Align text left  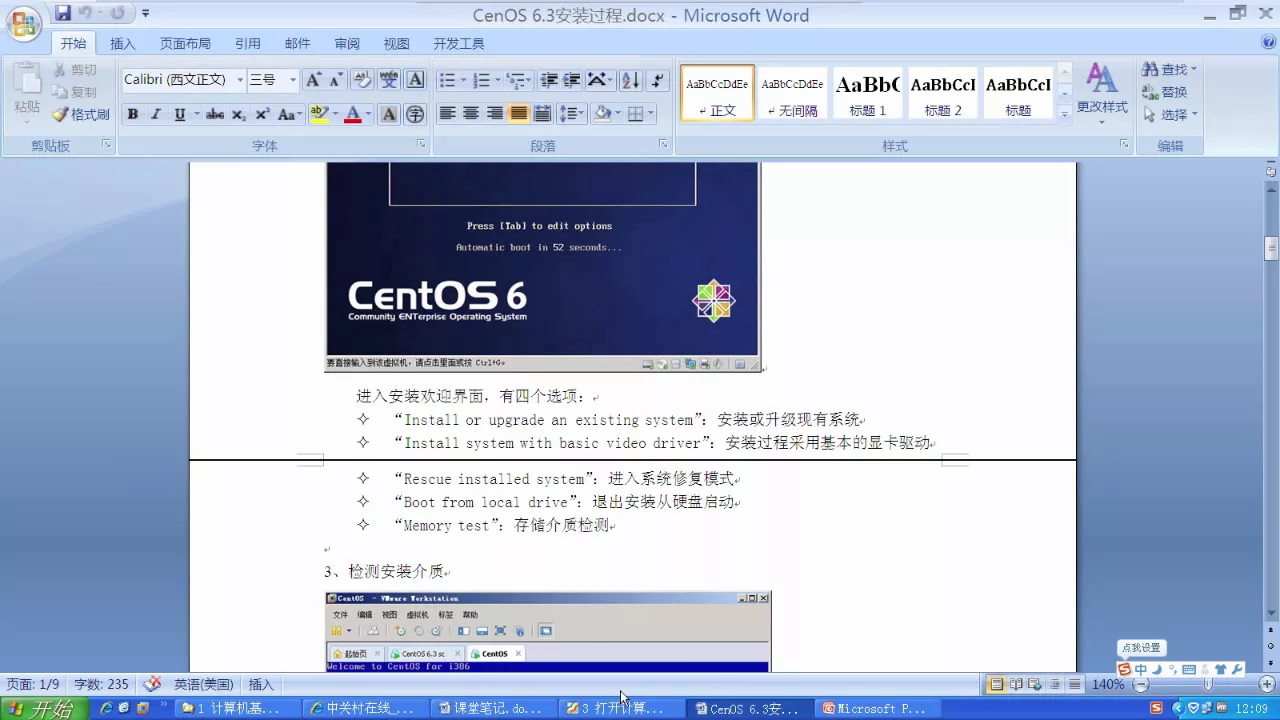[x=447, y=113]
